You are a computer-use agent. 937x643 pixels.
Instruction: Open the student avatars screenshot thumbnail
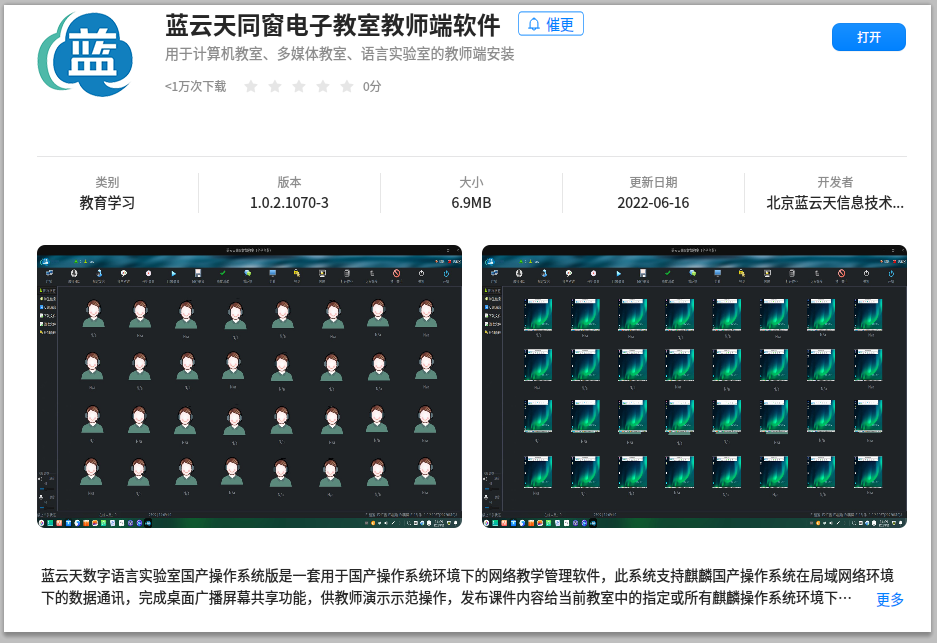point(249,386)
